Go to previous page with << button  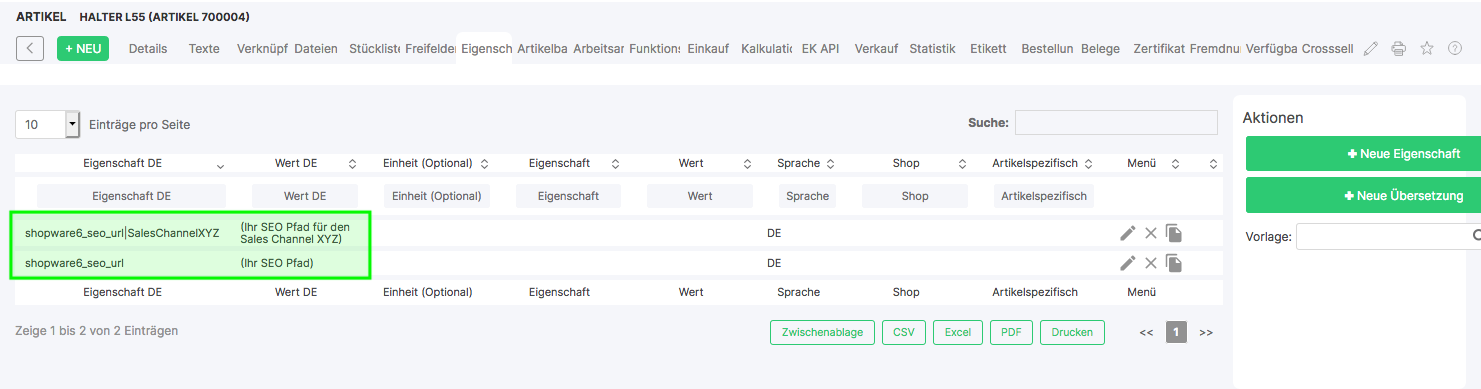(x=1146, y=333)
